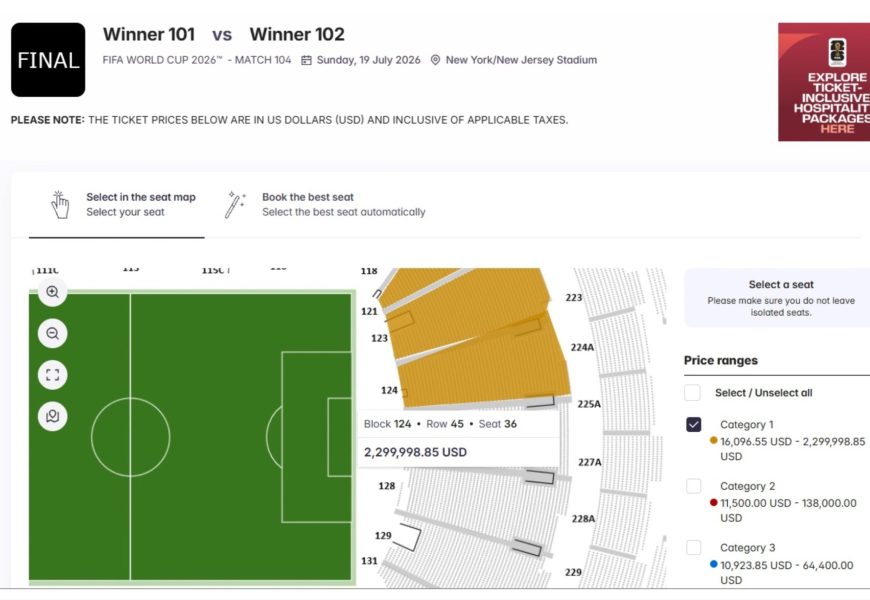Screen dimensions: 870x600
Task: Click the red Category 2 color dot
Action: click(x=713, y=503)
